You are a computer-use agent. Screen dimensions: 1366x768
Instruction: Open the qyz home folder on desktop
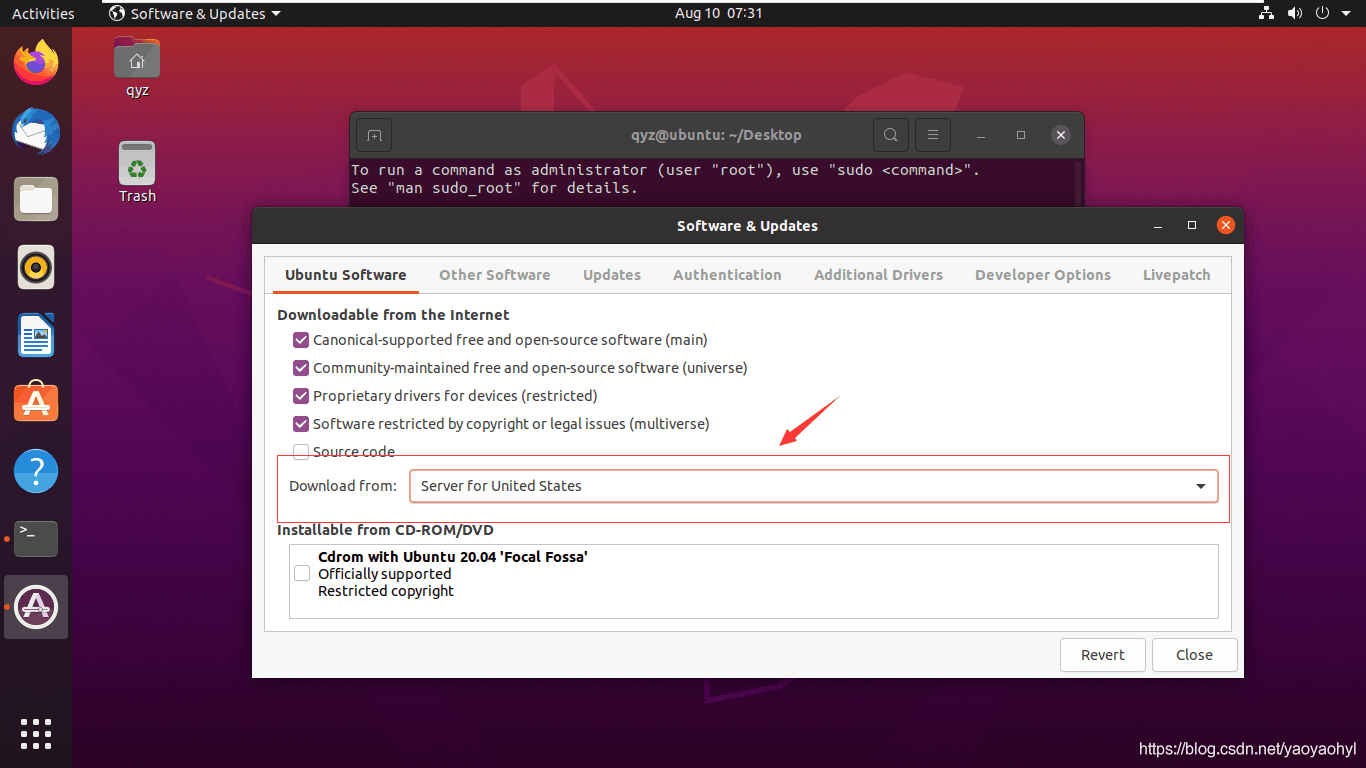pos(137,67)
